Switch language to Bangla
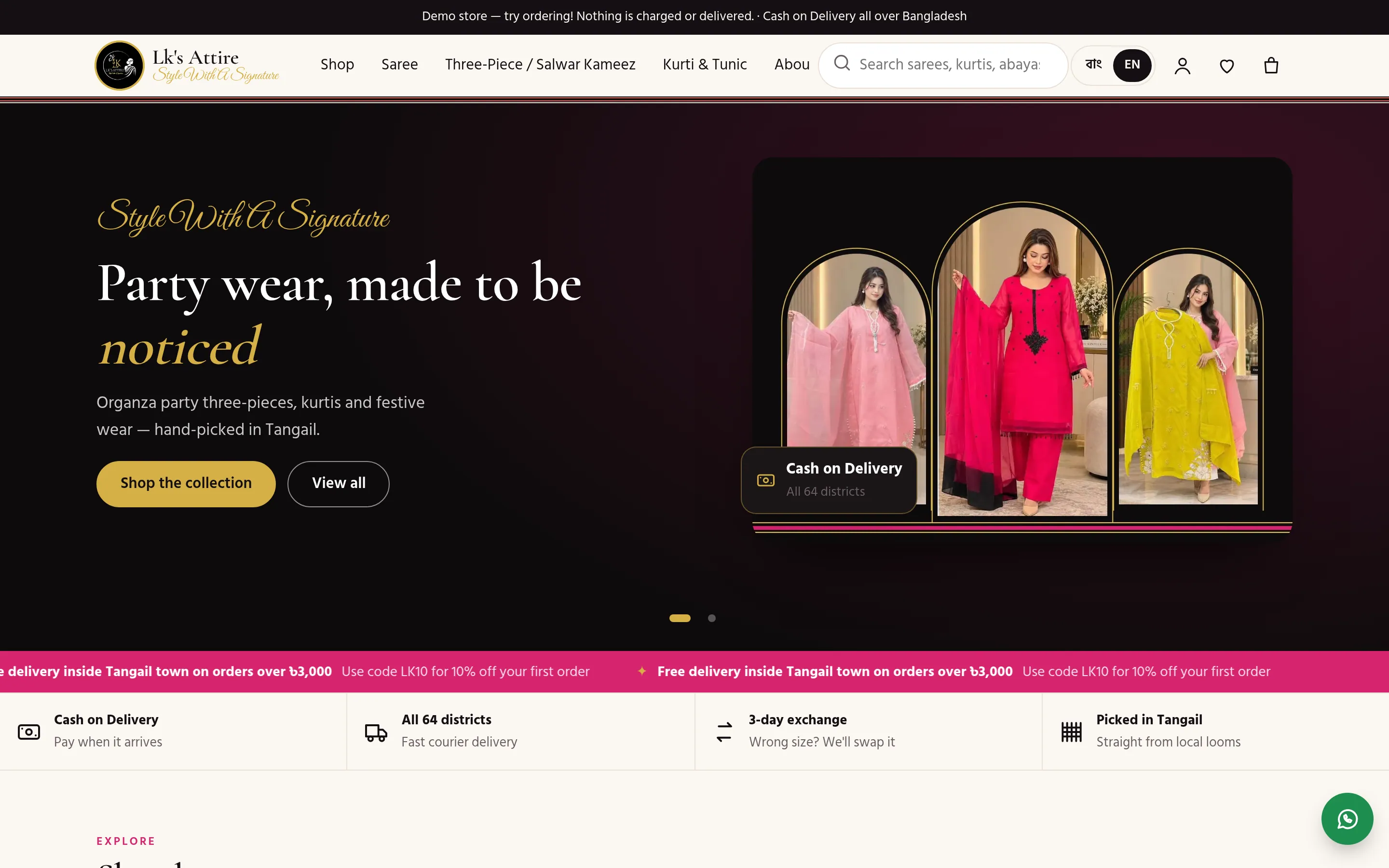This screenshot has height=868, width=1389. click(x=1093, y=65)
